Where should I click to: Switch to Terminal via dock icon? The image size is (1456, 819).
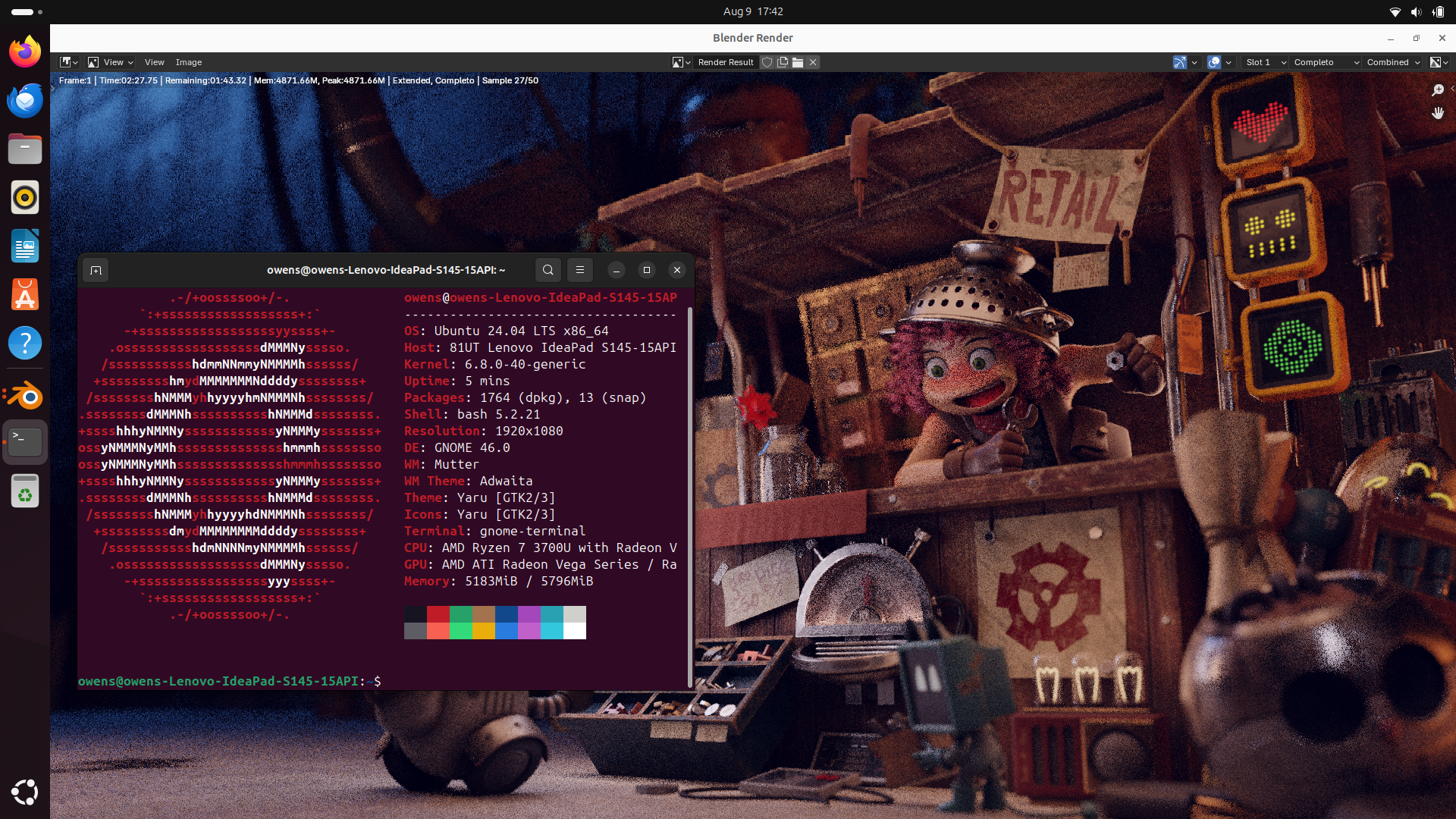point(25,442)
